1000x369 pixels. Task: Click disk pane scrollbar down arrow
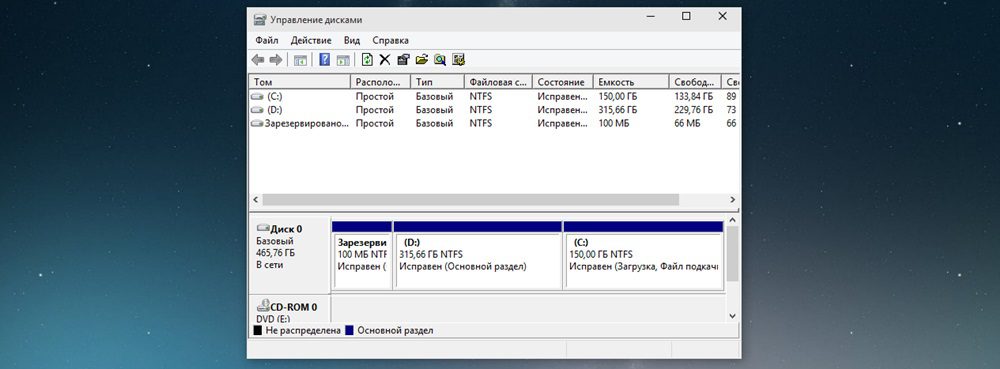click(x=732, y=316)
